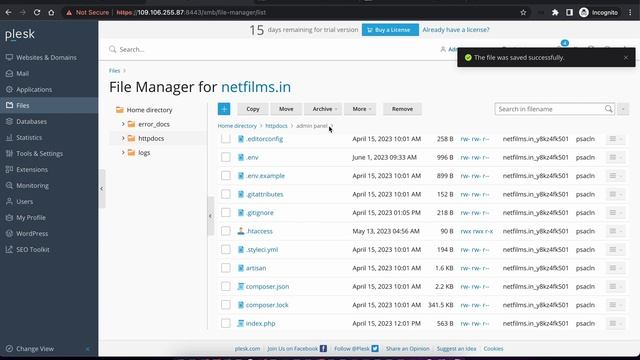Tick the checkbox for .htaccess
Screen dimensions: 640x360
coord(226,231)
